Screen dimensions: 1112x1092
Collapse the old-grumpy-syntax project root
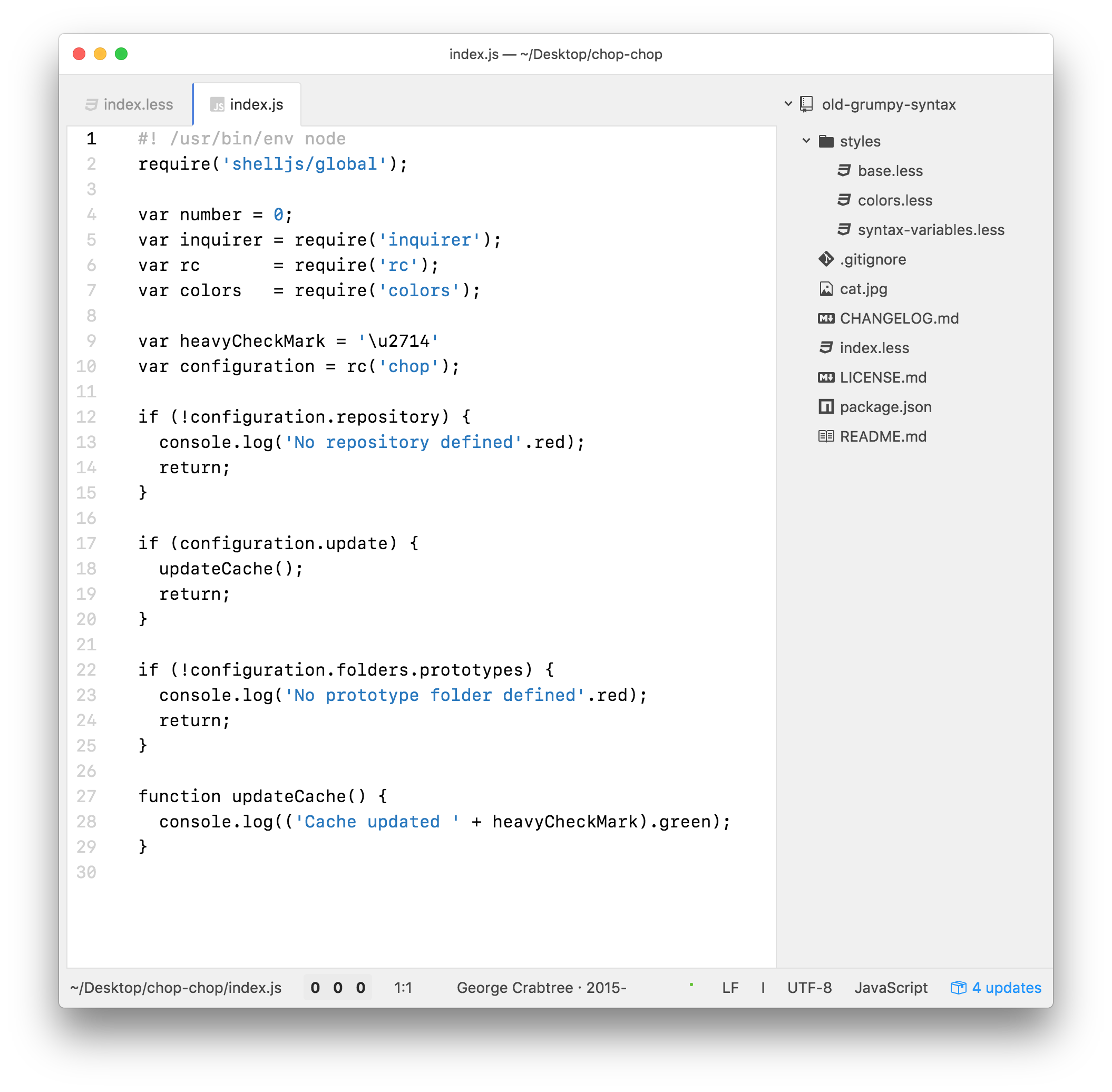tap(788, 104)
